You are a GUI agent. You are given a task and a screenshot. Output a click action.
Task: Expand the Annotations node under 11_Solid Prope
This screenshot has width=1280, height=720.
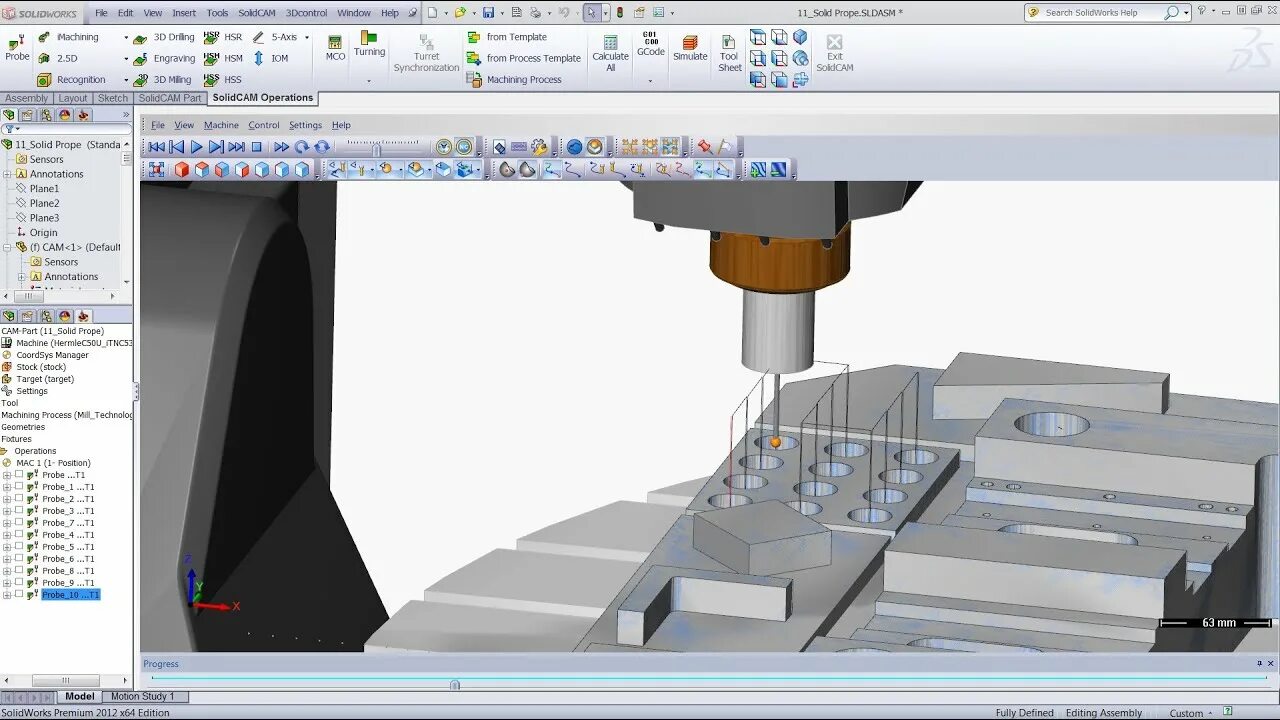(x=7, y=174)
